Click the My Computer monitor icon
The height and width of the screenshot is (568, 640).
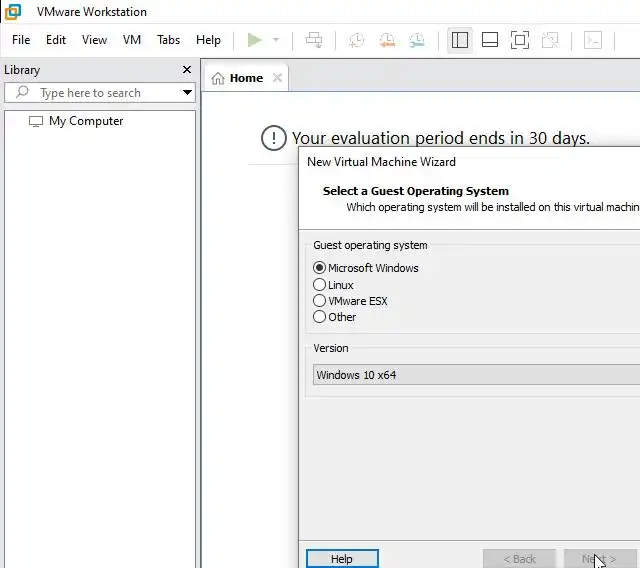pos(36,121)
